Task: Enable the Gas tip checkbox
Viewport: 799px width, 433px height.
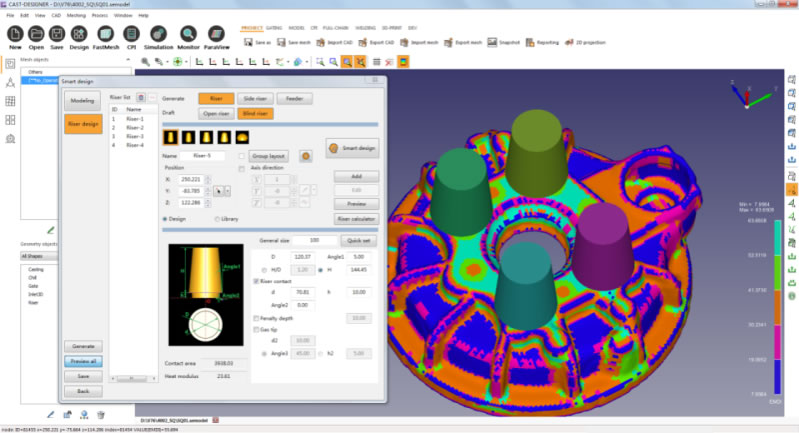Action: [x=256, y=330]
